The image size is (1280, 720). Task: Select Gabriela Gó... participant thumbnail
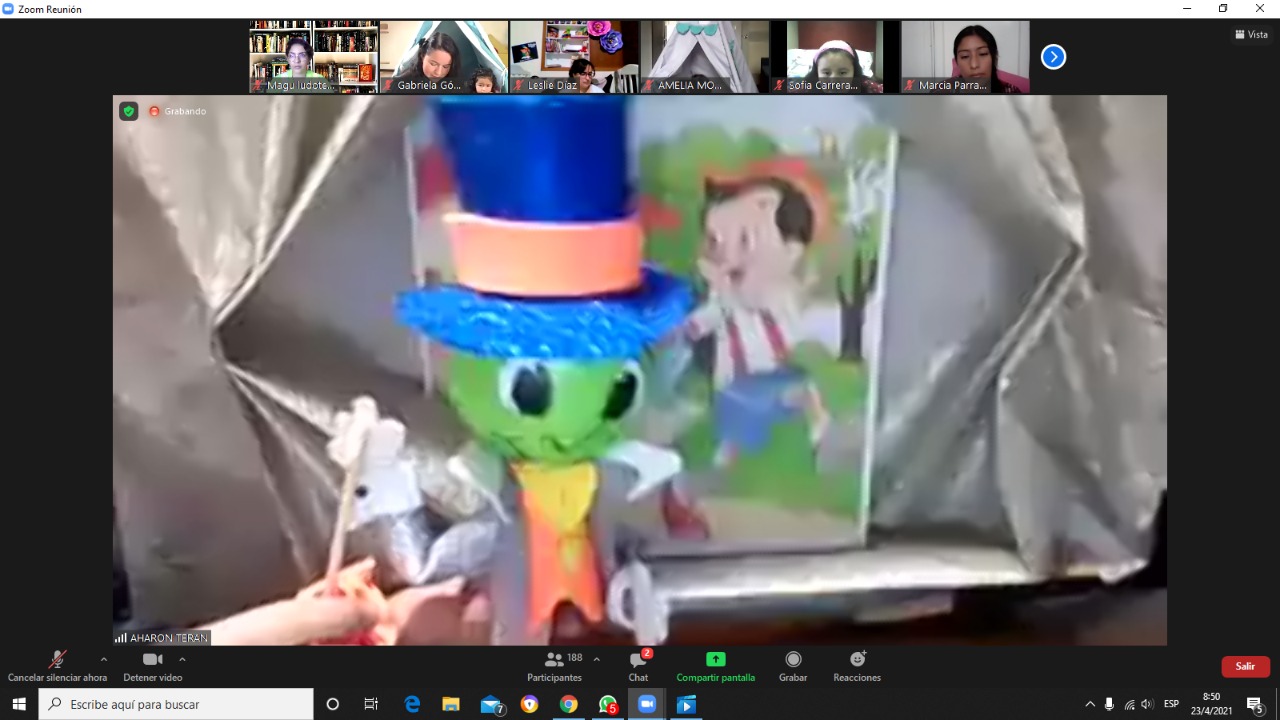444,57
